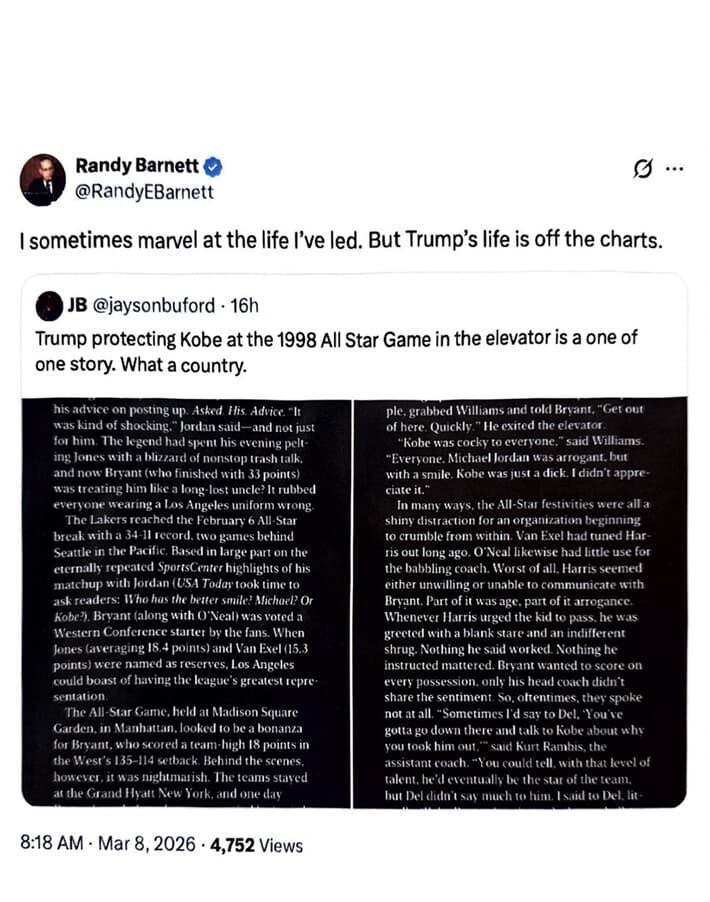Open the Grok slashed-circle icon

tap(643, 169)
